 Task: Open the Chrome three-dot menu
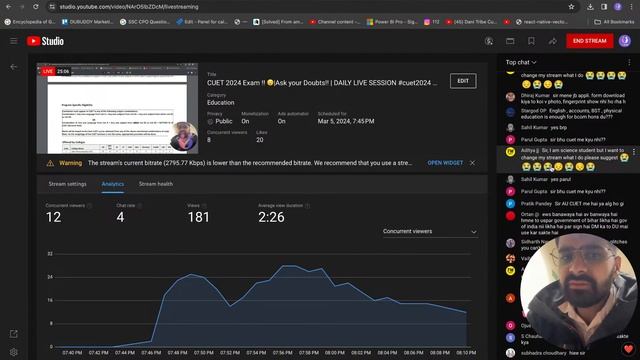(x=631, y=7)
